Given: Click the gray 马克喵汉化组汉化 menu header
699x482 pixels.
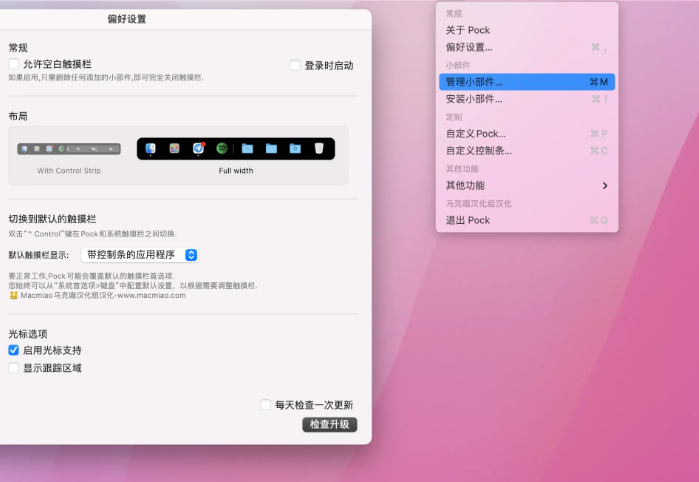Looking at the screenshot, I should coord(479,203).
